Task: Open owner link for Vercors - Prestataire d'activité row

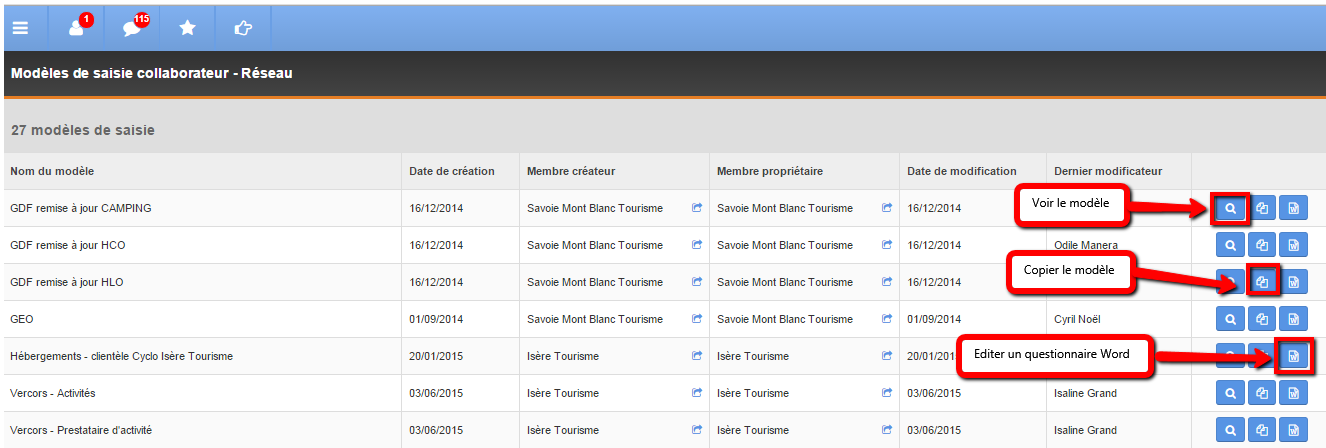Action: [x=886, y=430]
